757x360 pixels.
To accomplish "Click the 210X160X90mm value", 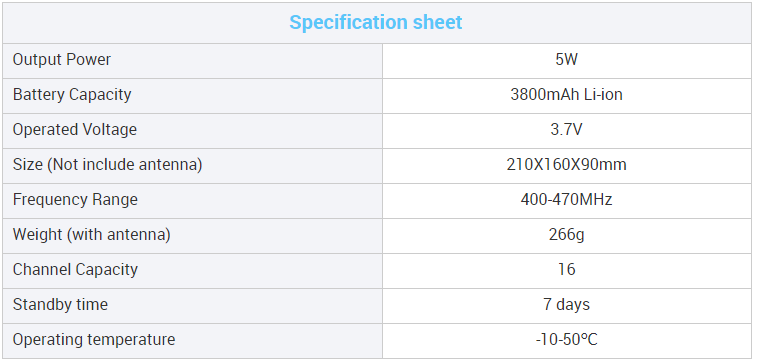I will tap(566, 165).
